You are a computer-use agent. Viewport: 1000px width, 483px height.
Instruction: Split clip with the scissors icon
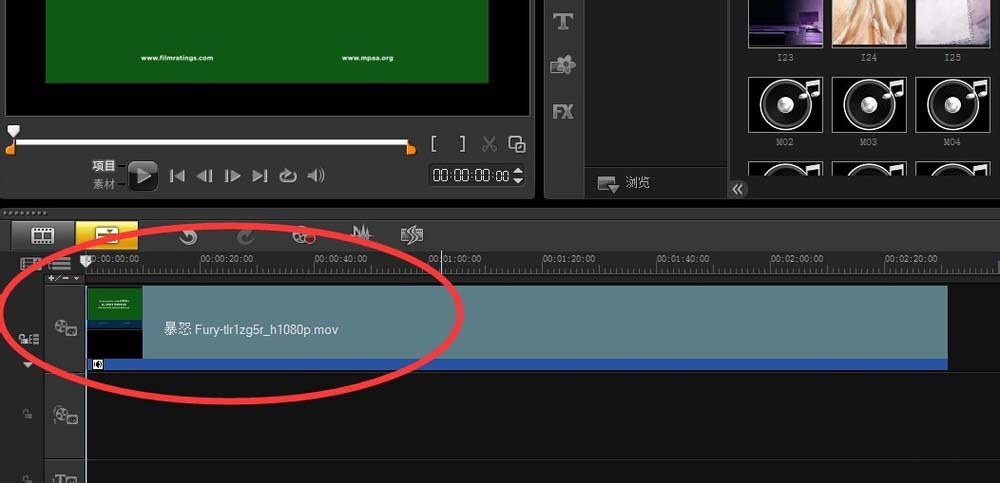[x=489, y=144]
